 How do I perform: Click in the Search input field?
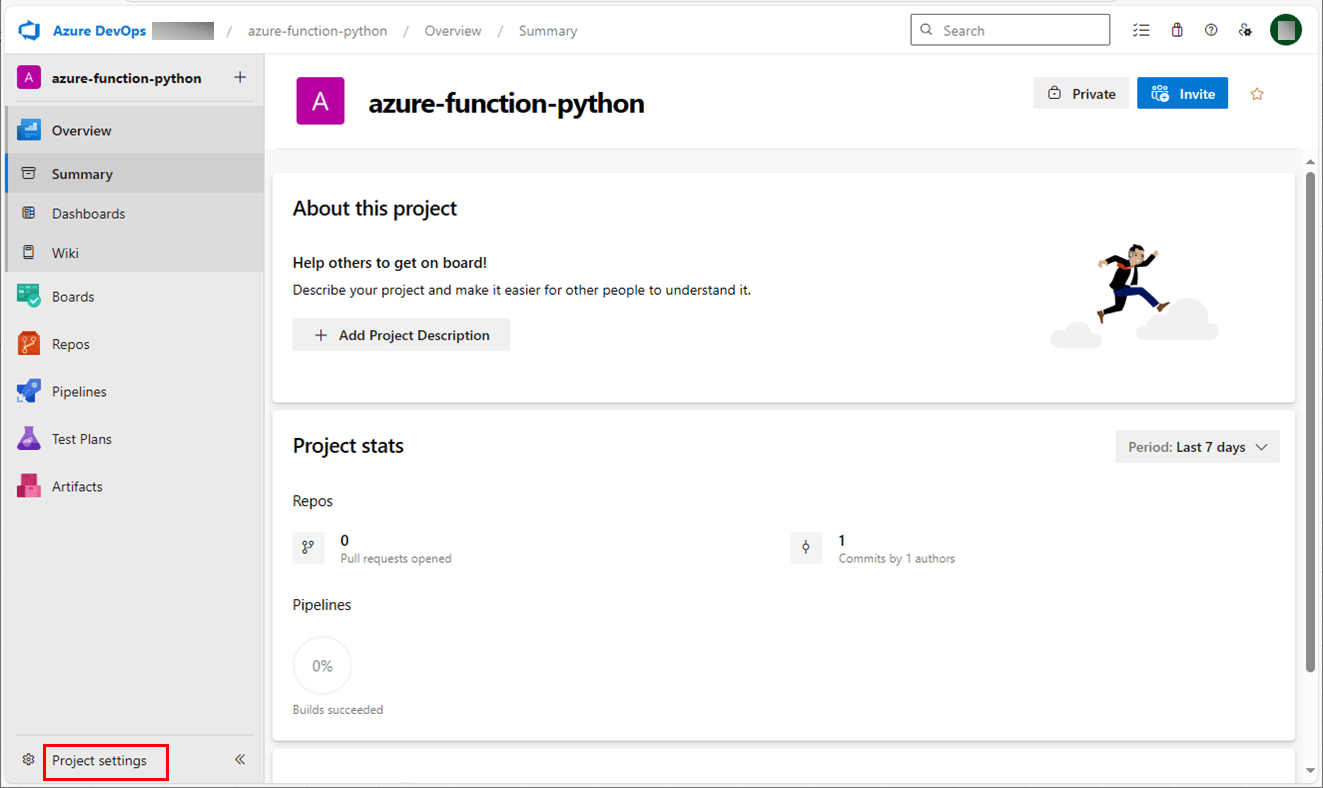coord(1010,30)
